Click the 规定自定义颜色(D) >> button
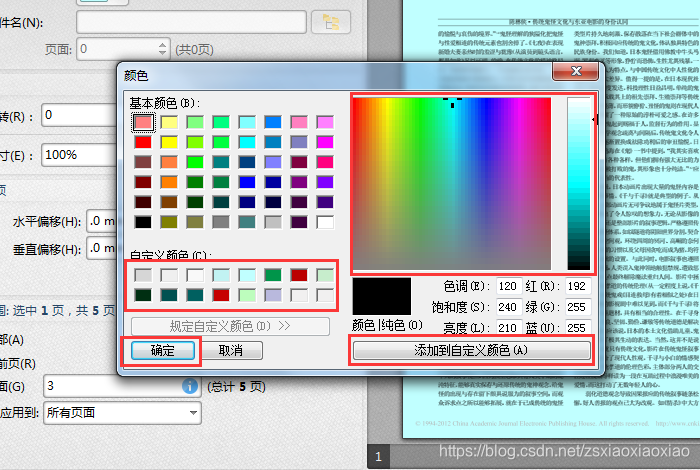The image size is (700, 470). click(x=230, y=326)
